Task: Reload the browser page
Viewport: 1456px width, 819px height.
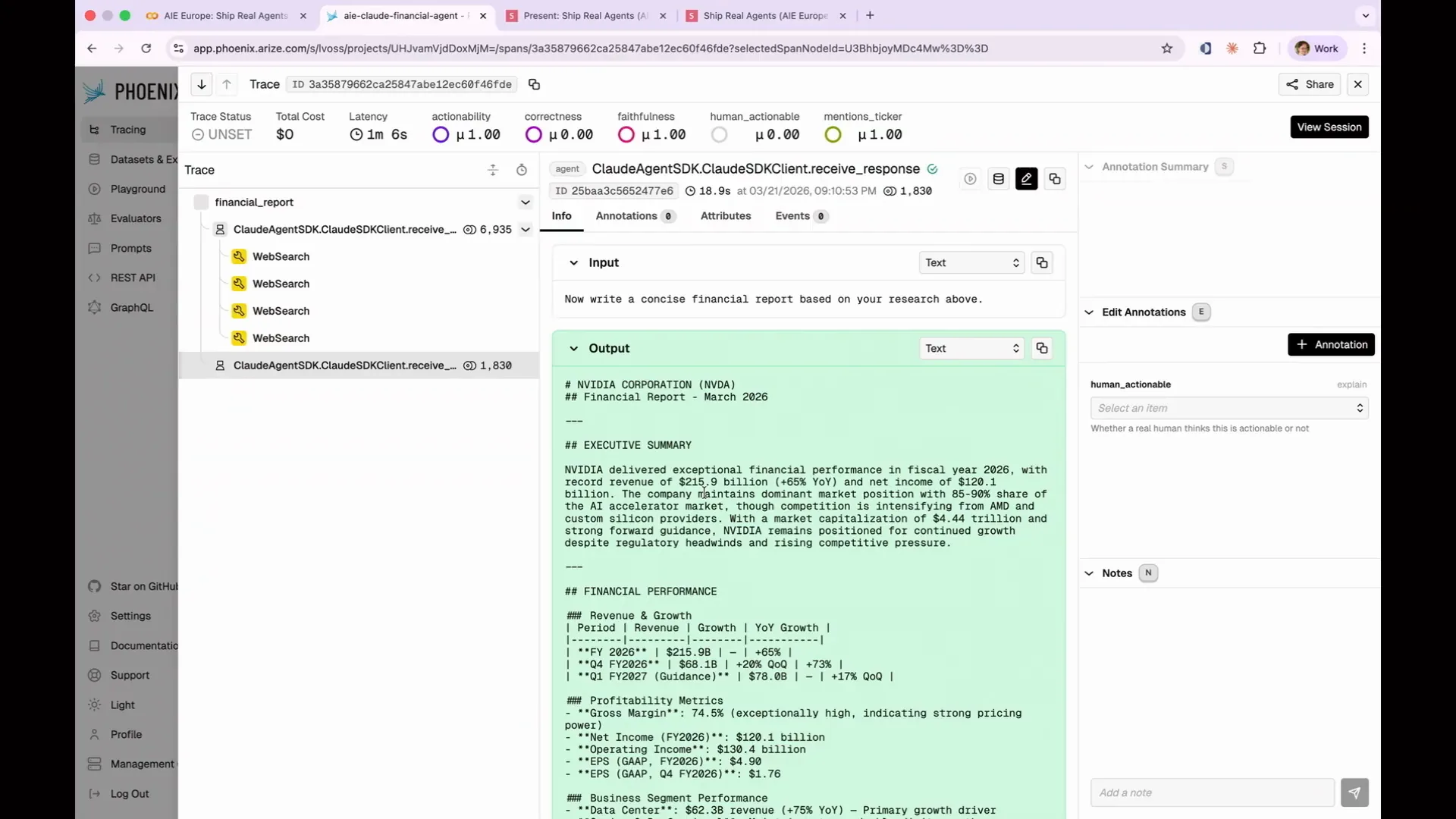Action: point(146,49)
